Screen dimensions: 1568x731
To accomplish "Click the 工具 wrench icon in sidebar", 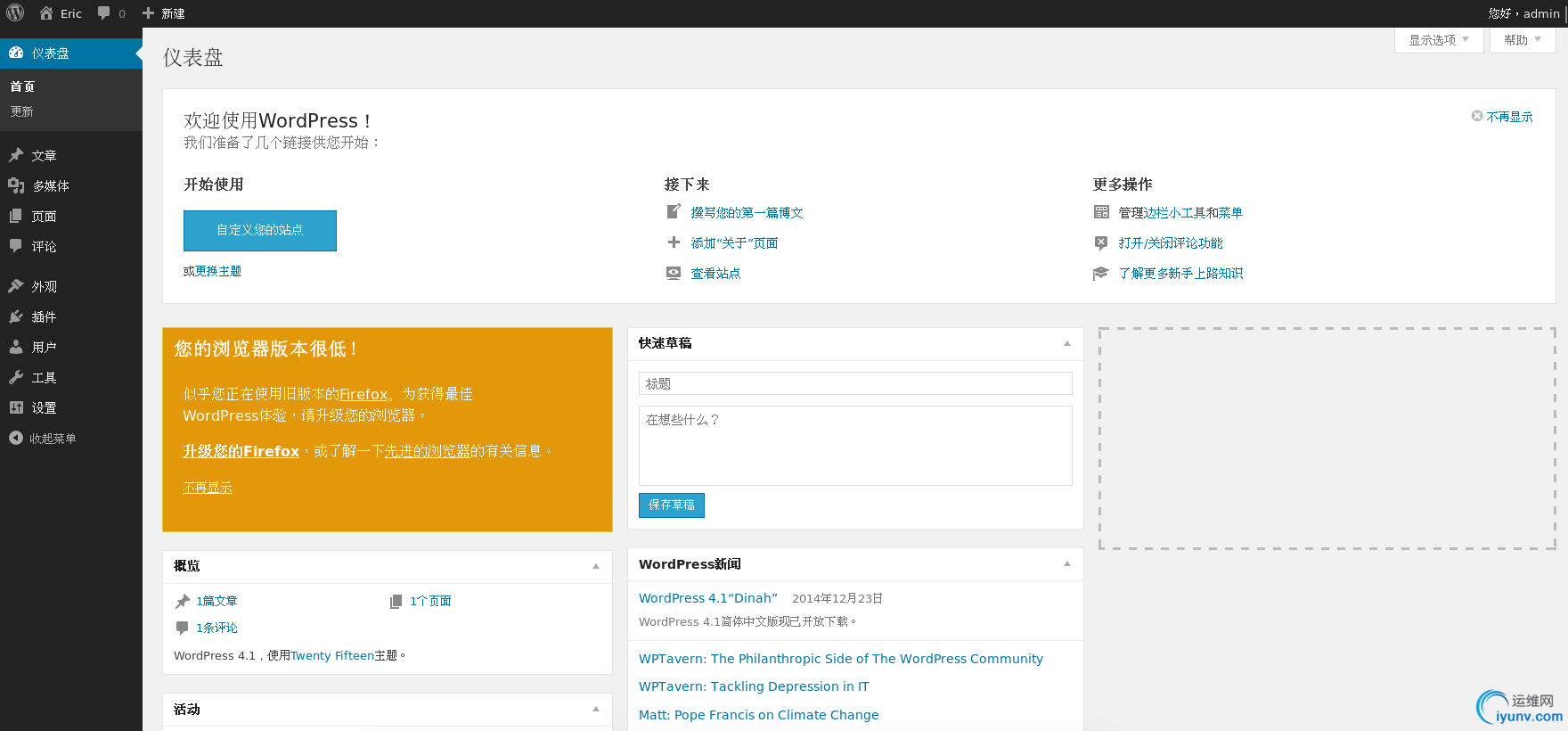I will [16, 377].
